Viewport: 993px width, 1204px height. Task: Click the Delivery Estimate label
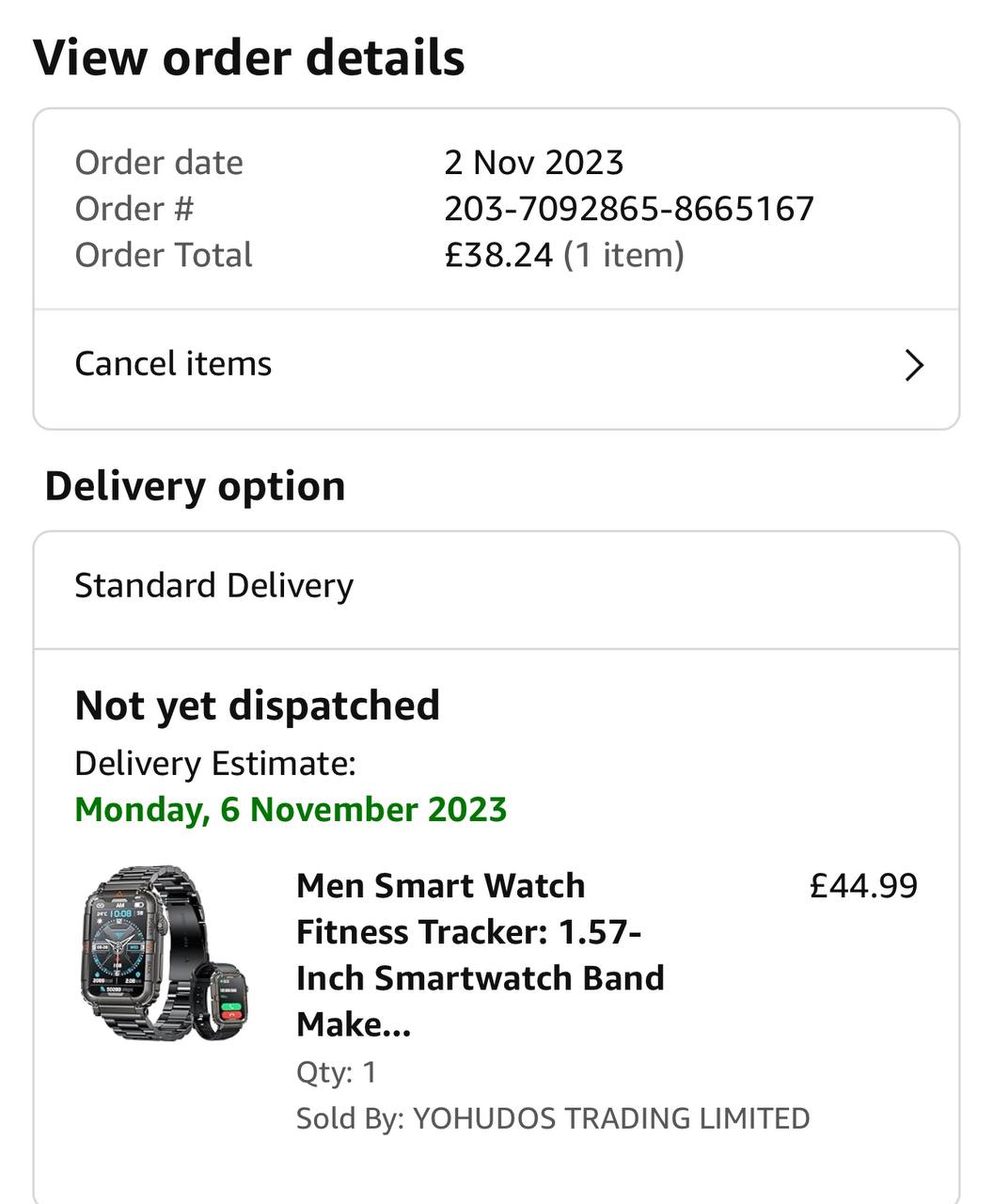[x=215, y=764]
